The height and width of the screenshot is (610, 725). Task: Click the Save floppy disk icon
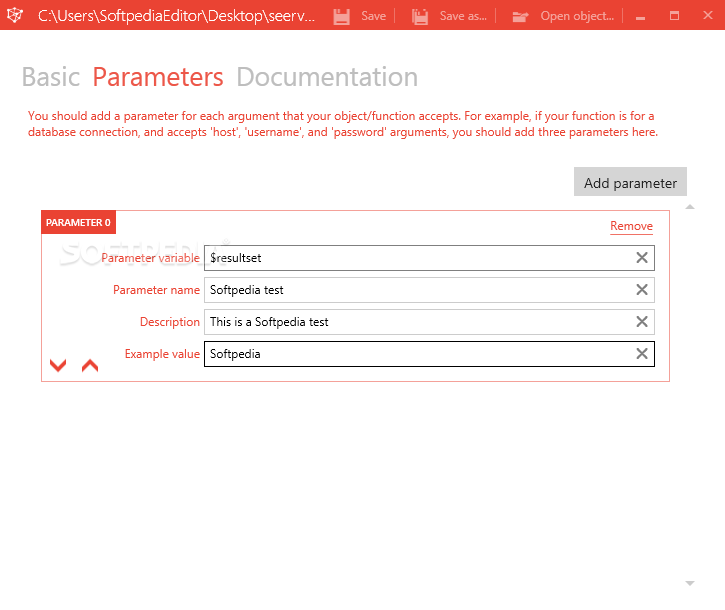coord(342,16)
